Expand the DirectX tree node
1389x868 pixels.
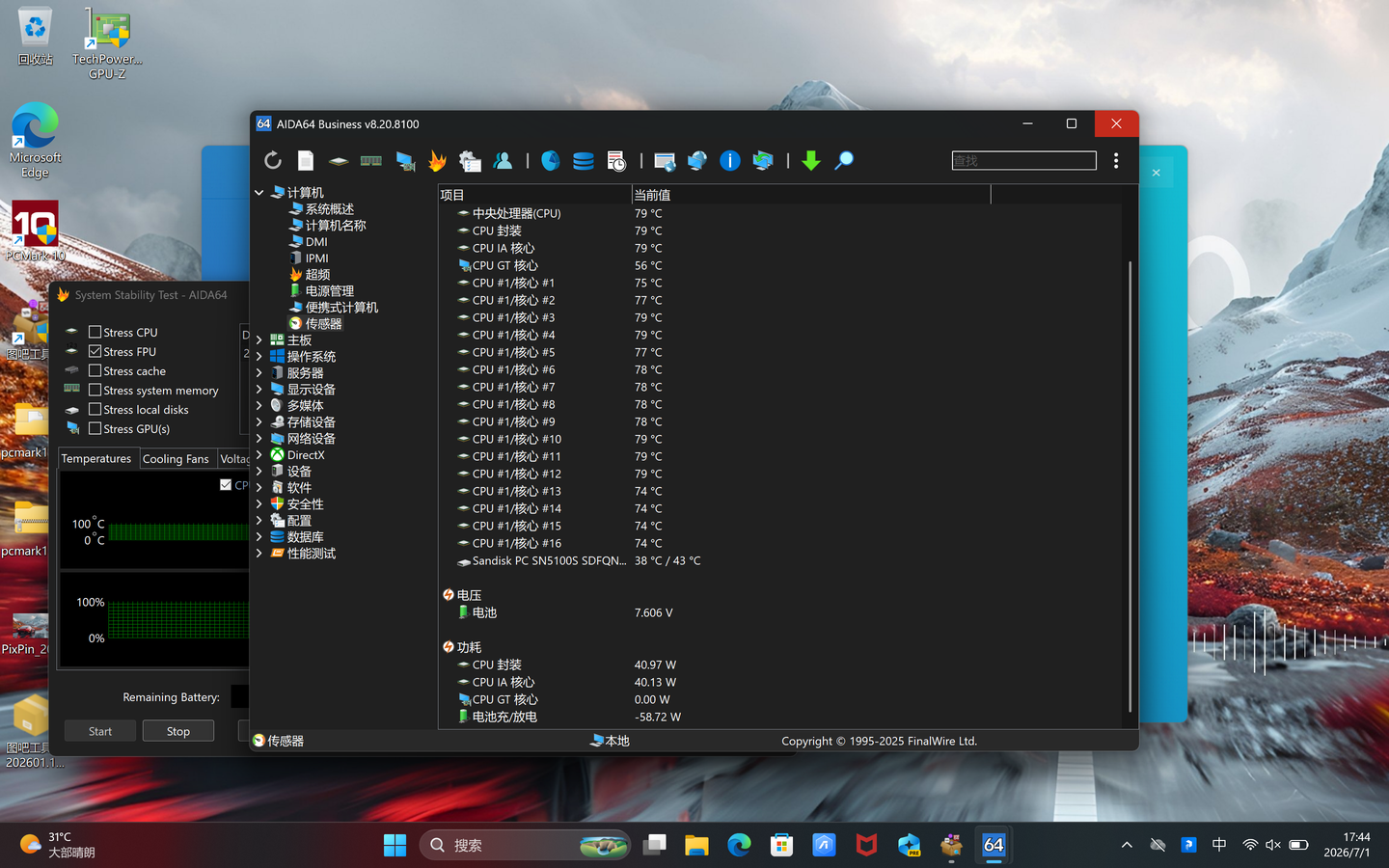coord(259,455)
